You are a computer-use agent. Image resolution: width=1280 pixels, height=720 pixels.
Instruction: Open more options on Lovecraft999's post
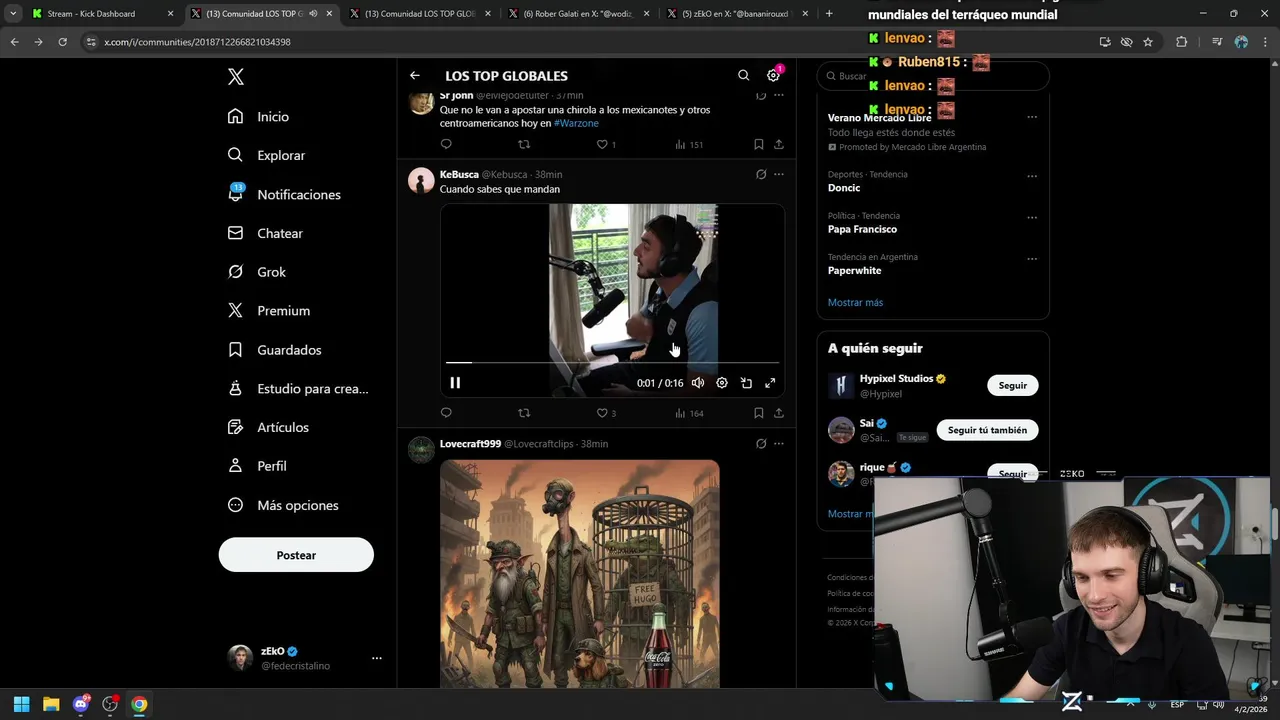[x=779, y=443]
